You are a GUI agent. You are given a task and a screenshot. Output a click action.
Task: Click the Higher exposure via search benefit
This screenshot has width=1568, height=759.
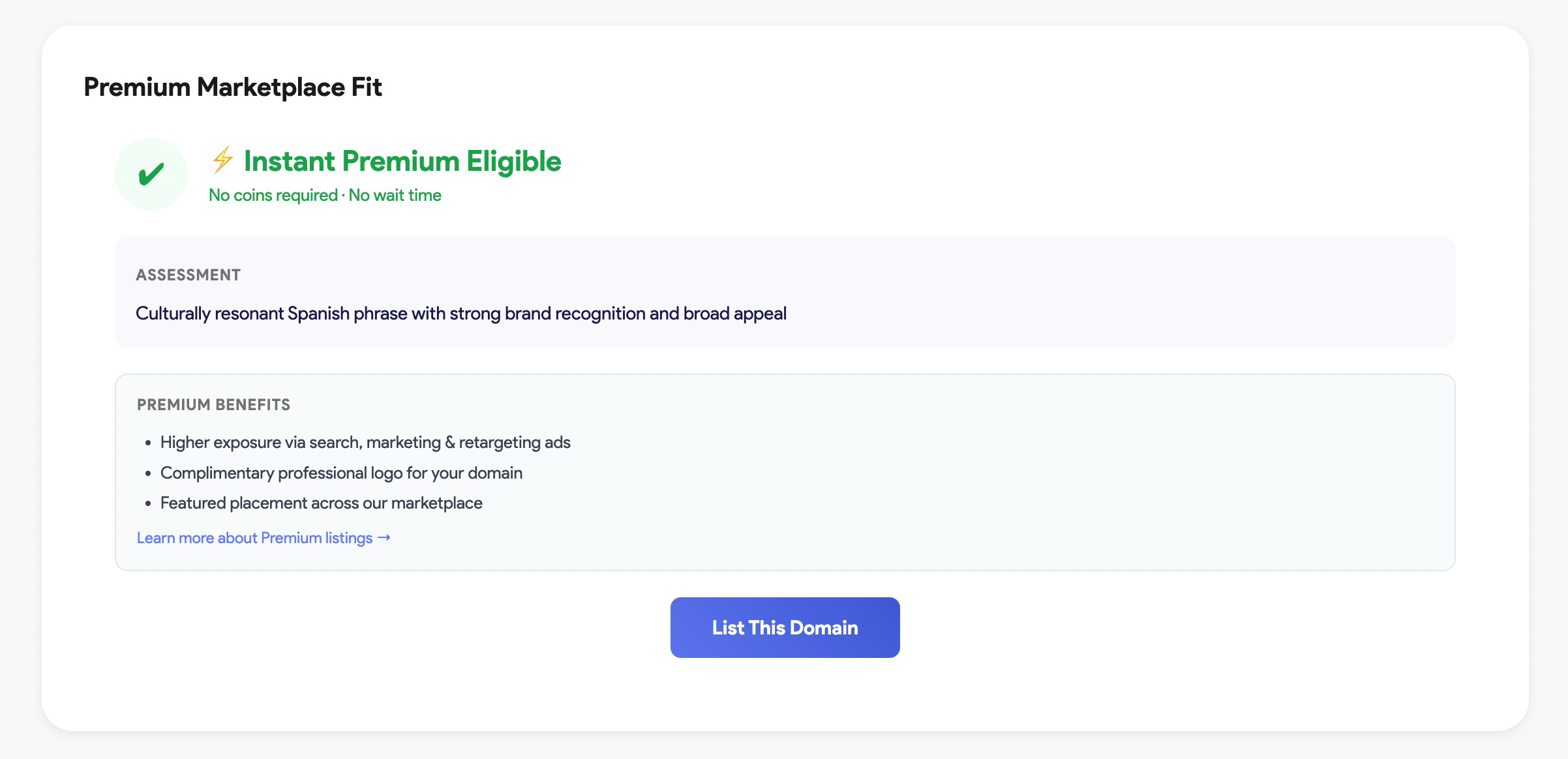coord(365,443)
